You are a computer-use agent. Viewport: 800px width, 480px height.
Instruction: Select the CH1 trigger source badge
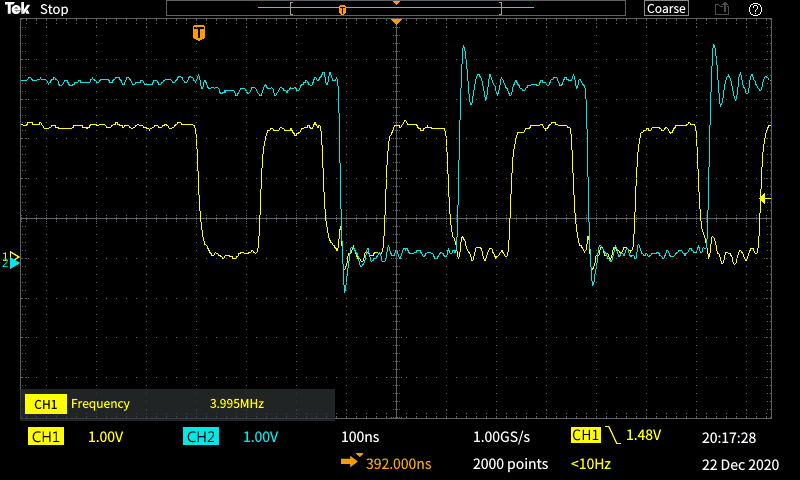[584, 436]
